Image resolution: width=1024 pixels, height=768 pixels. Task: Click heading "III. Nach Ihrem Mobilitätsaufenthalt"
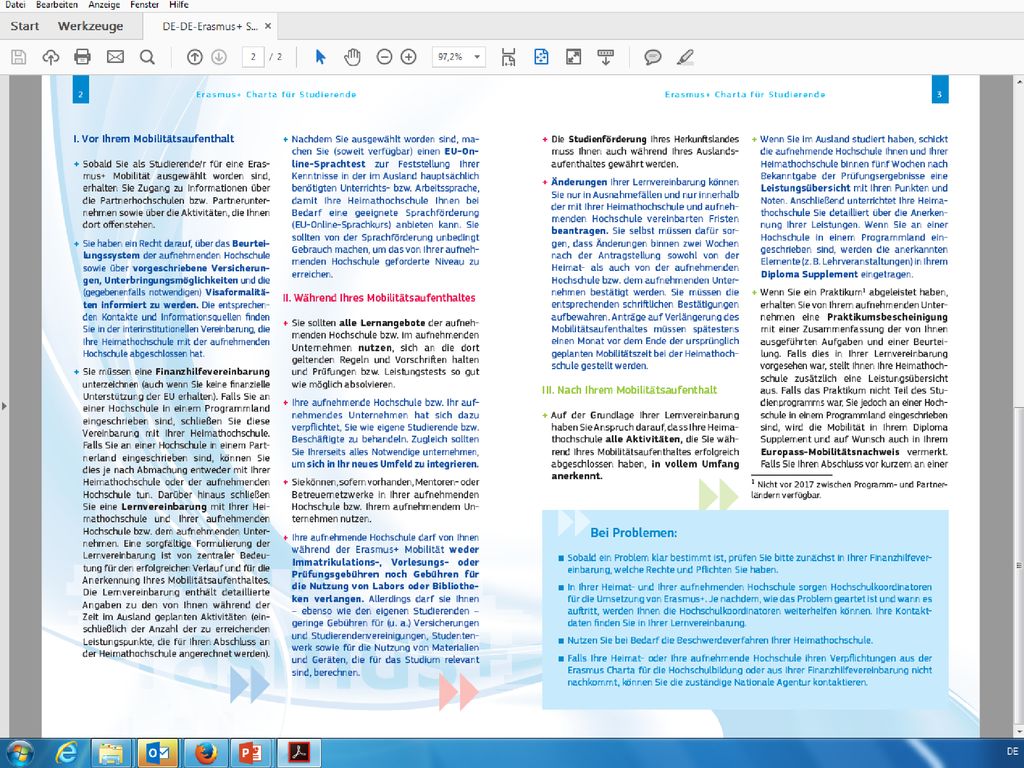click(630, 391)
